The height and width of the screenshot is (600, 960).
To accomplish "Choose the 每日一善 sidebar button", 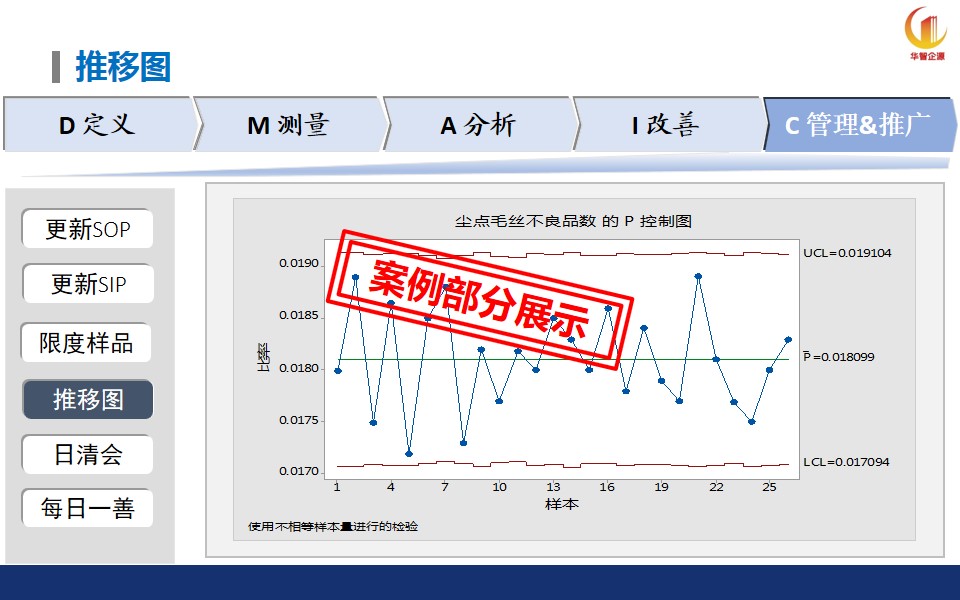I will [x=87, y=509].
